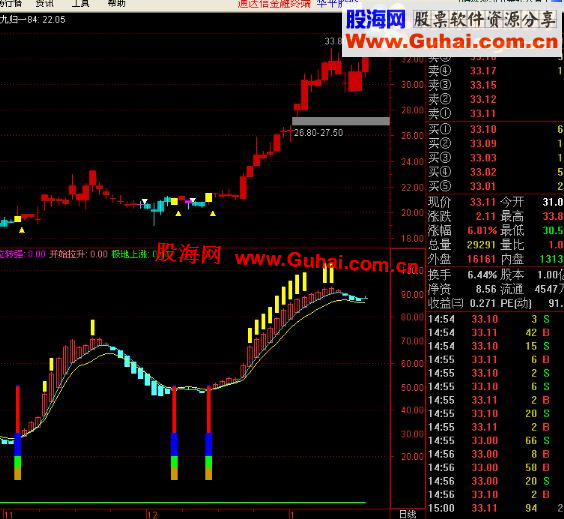Screen dimensions: 564x519
Task: Click the 12 month marker on time axis
Action: point(152,515)
